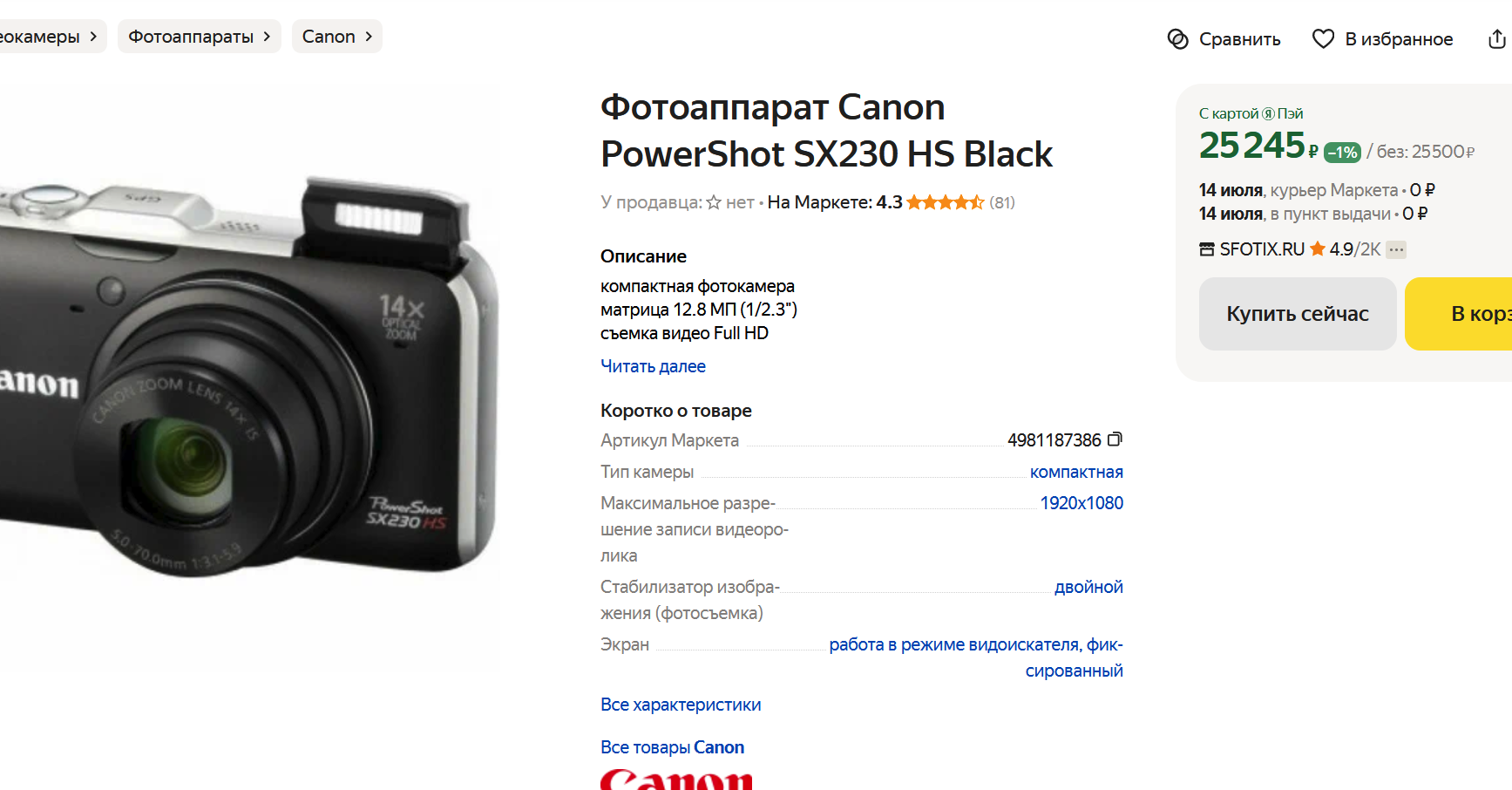Click the Canon PowerShot camera product image
Image resolution: width=1512 pixels, height=790 pixels.
point(249,375)
